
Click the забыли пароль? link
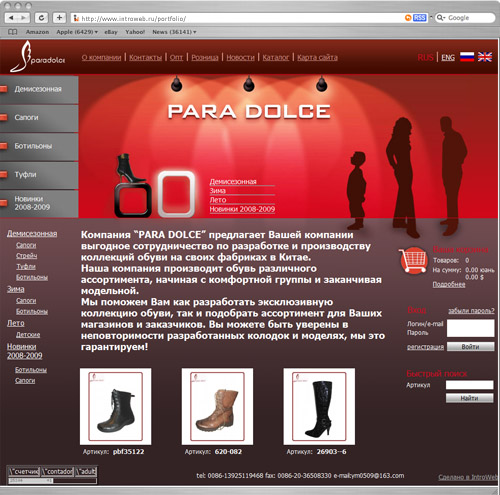471,311
